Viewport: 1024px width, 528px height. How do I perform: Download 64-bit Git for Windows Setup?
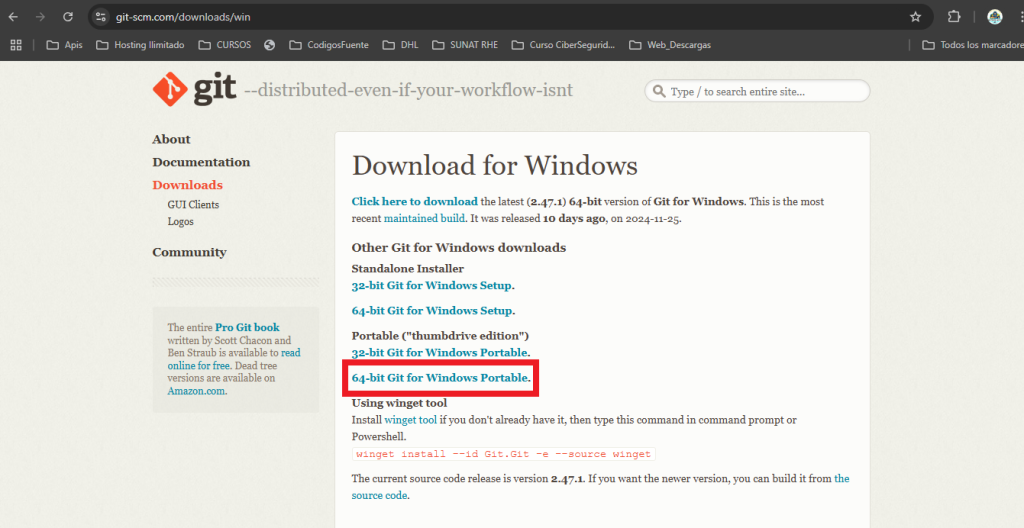pos(432,310)
